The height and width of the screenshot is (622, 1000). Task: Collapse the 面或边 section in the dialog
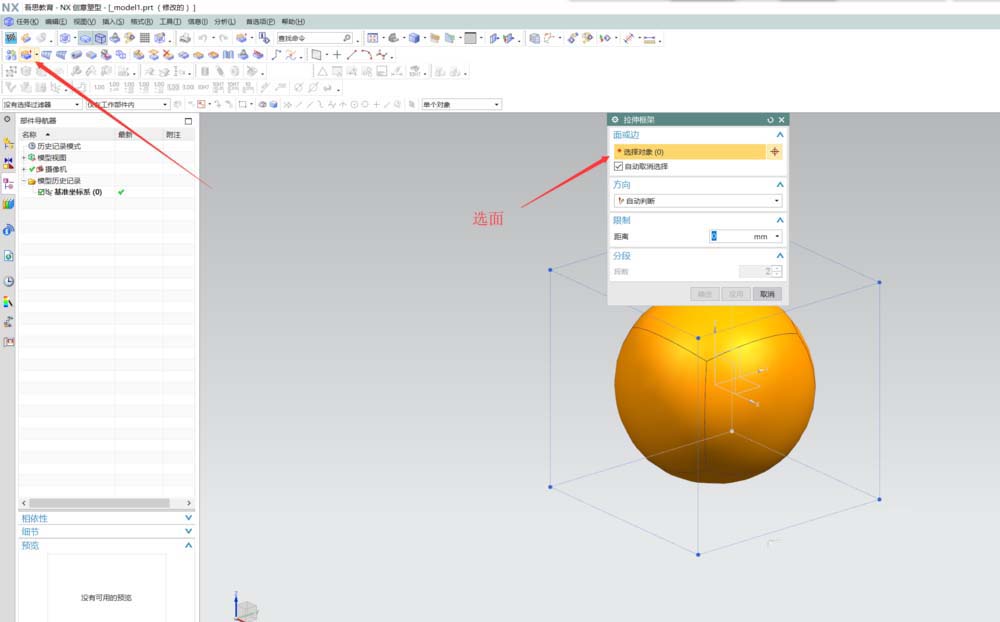click(779, 135)
